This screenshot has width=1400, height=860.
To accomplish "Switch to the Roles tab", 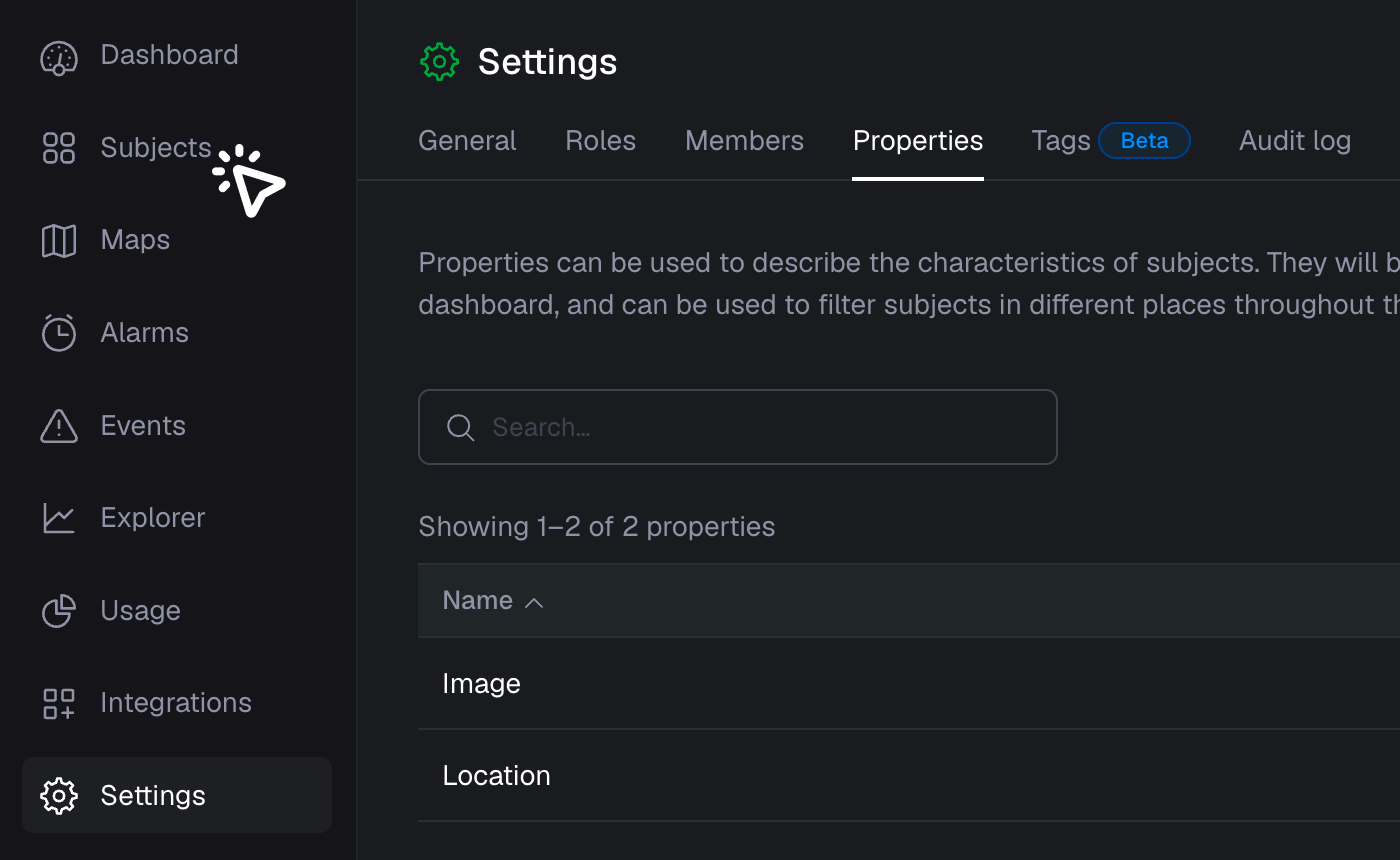I will point(600,141).
